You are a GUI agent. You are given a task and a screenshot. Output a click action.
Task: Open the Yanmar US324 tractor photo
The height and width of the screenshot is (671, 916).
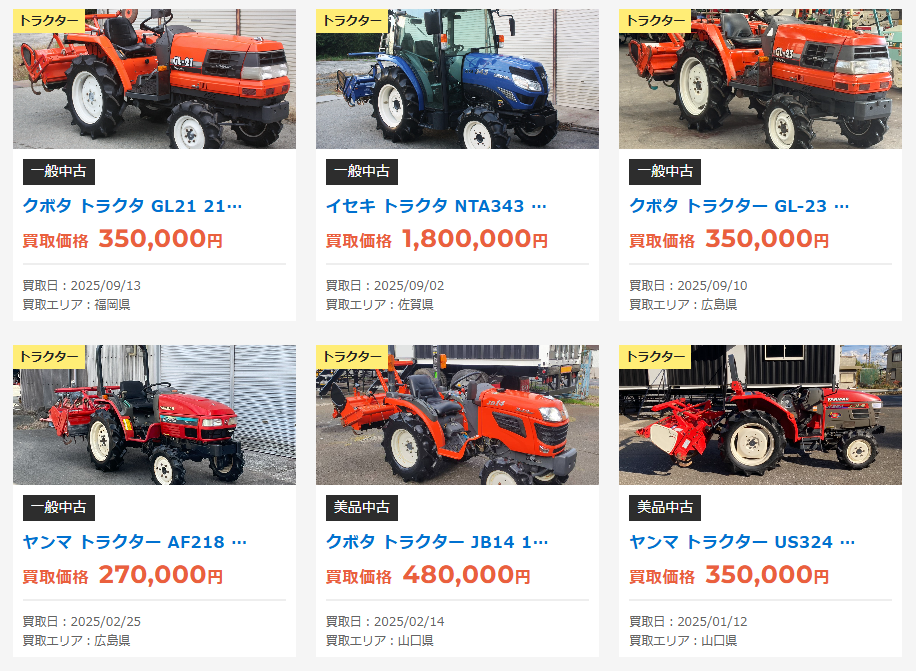[761, 415]
